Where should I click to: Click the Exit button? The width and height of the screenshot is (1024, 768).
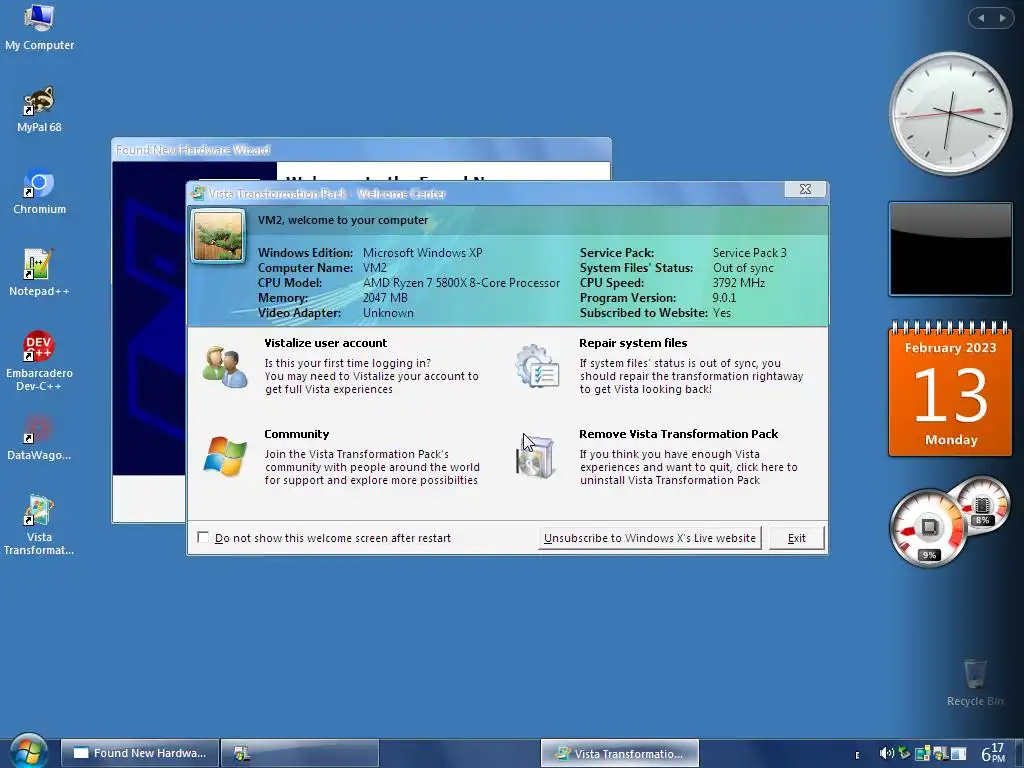[796, 538]
